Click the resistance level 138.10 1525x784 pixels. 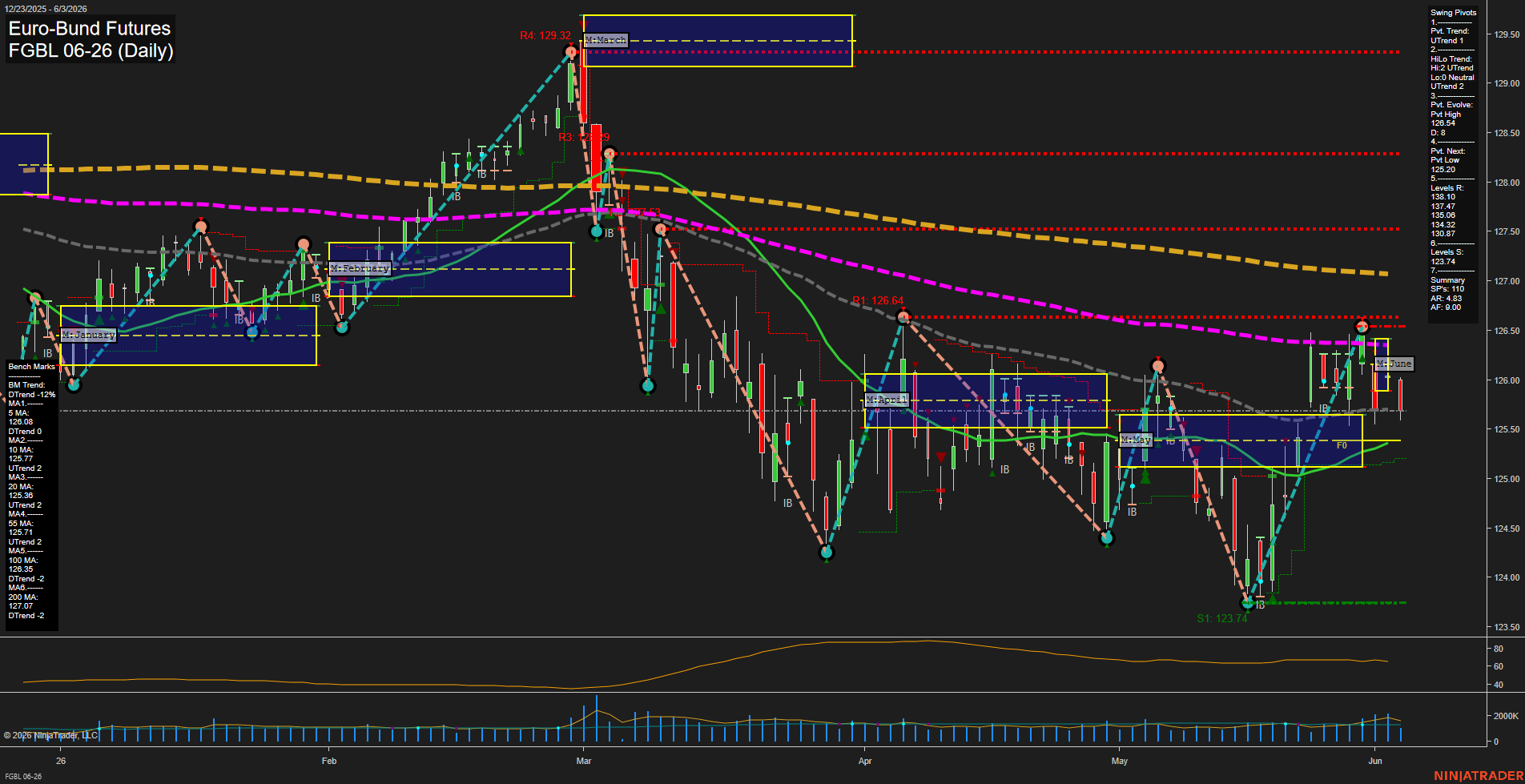click(1443, 197)
